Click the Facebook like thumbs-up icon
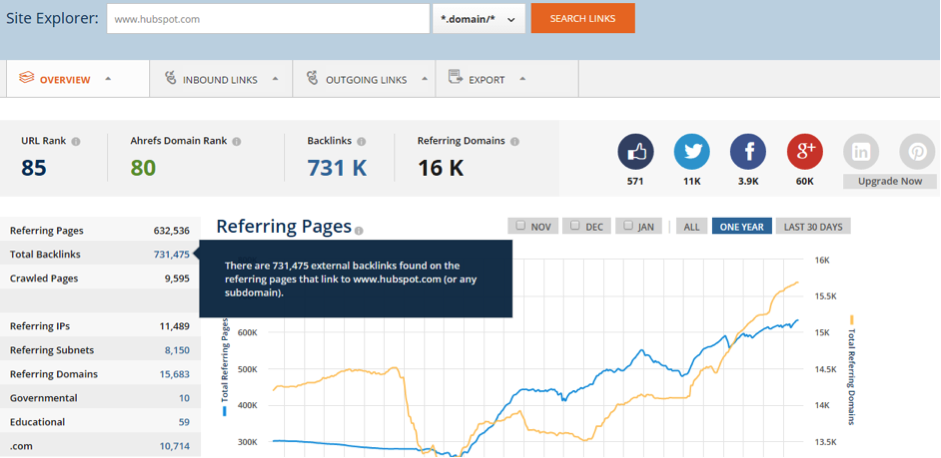Image resolution: width=941 pixels, height=458 pixels. click(635, 152)
